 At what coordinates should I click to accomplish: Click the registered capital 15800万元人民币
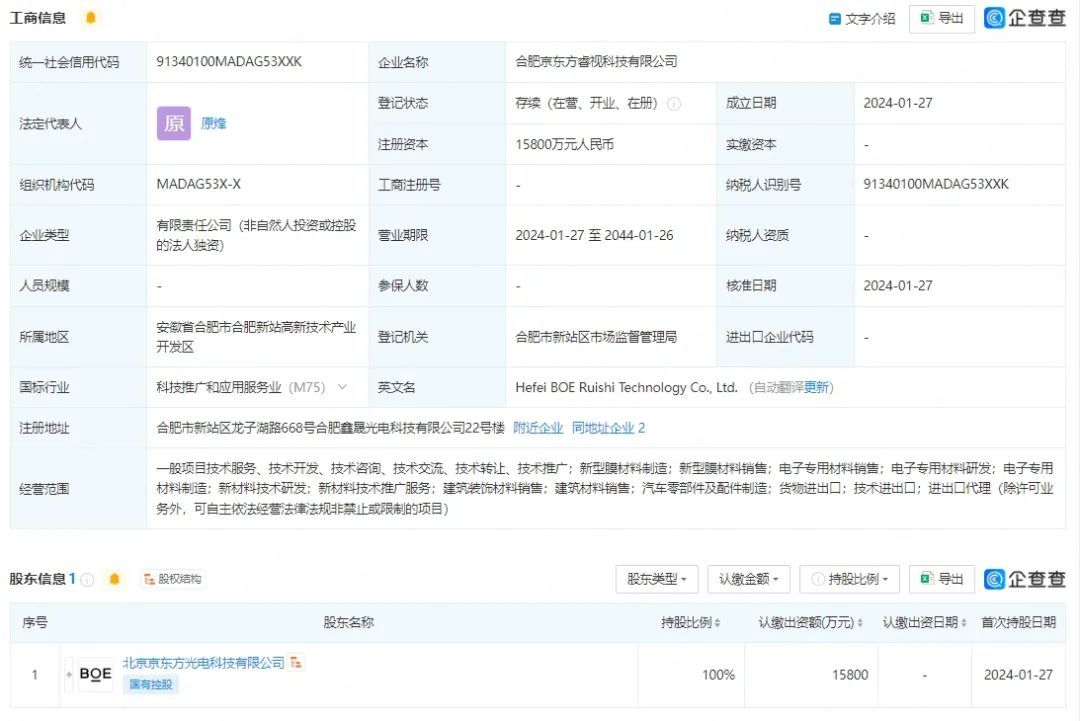564,145
